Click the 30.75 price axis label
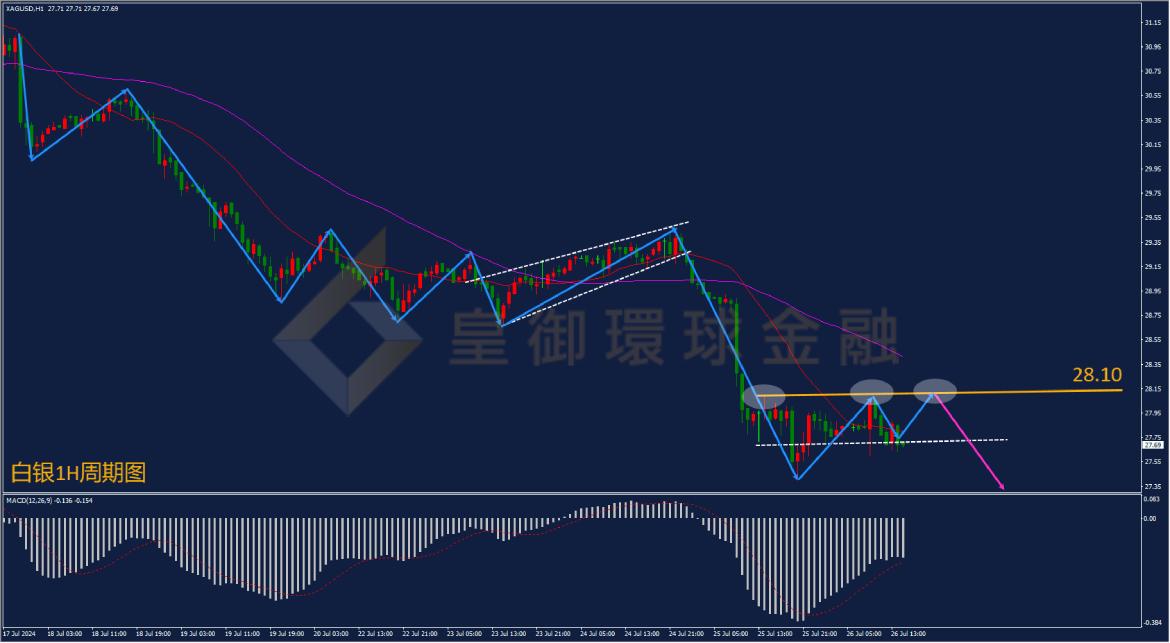 (x=1152, y=72)
